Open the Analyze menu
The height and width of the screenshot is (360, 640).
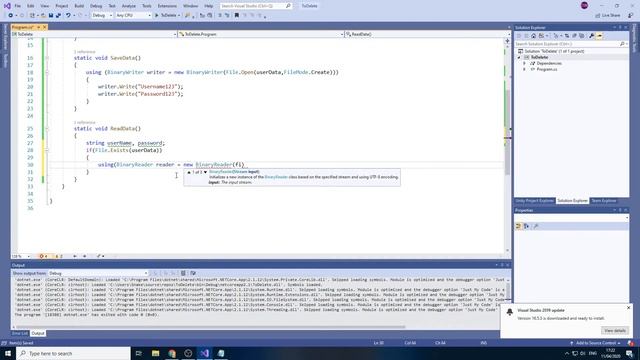click(x=129, y=6)
